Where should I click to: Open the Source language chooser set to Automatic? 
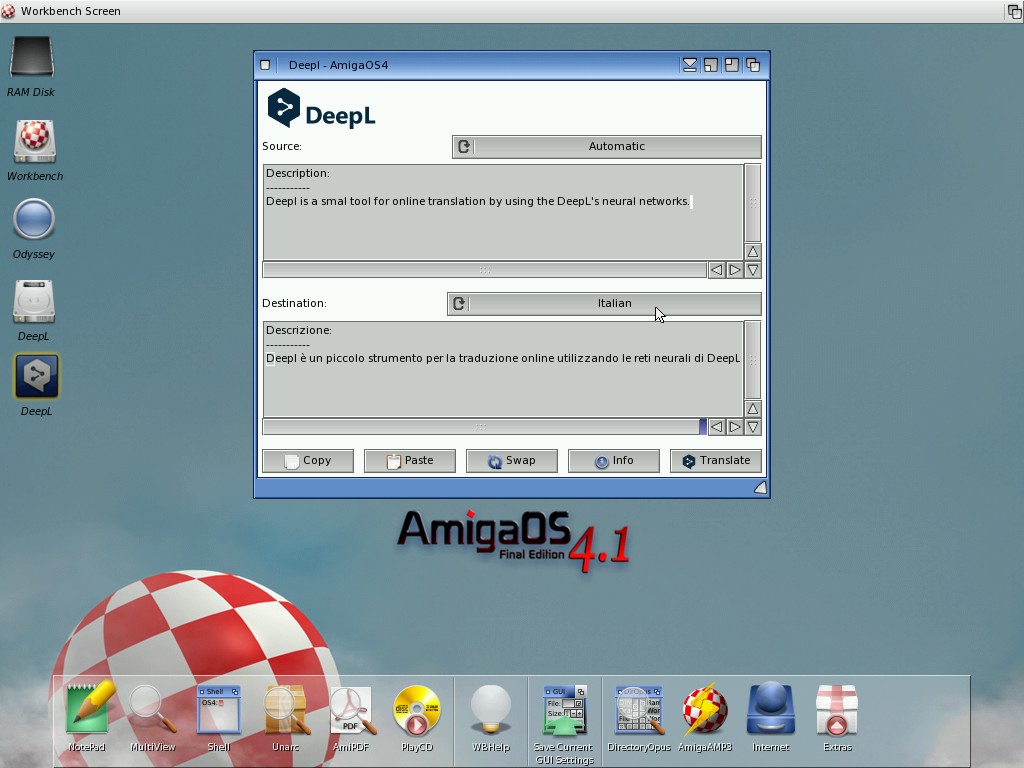(616, 147)
